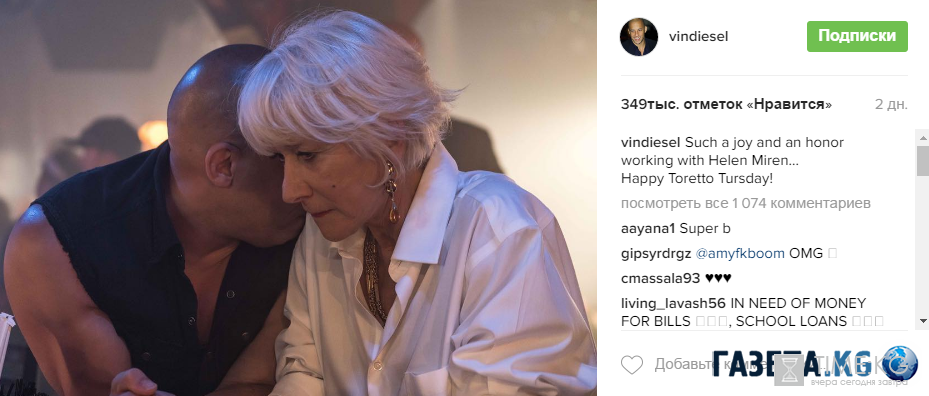
Task: Click the 349тыс. likes count
Action: click(x=726, y=104)
